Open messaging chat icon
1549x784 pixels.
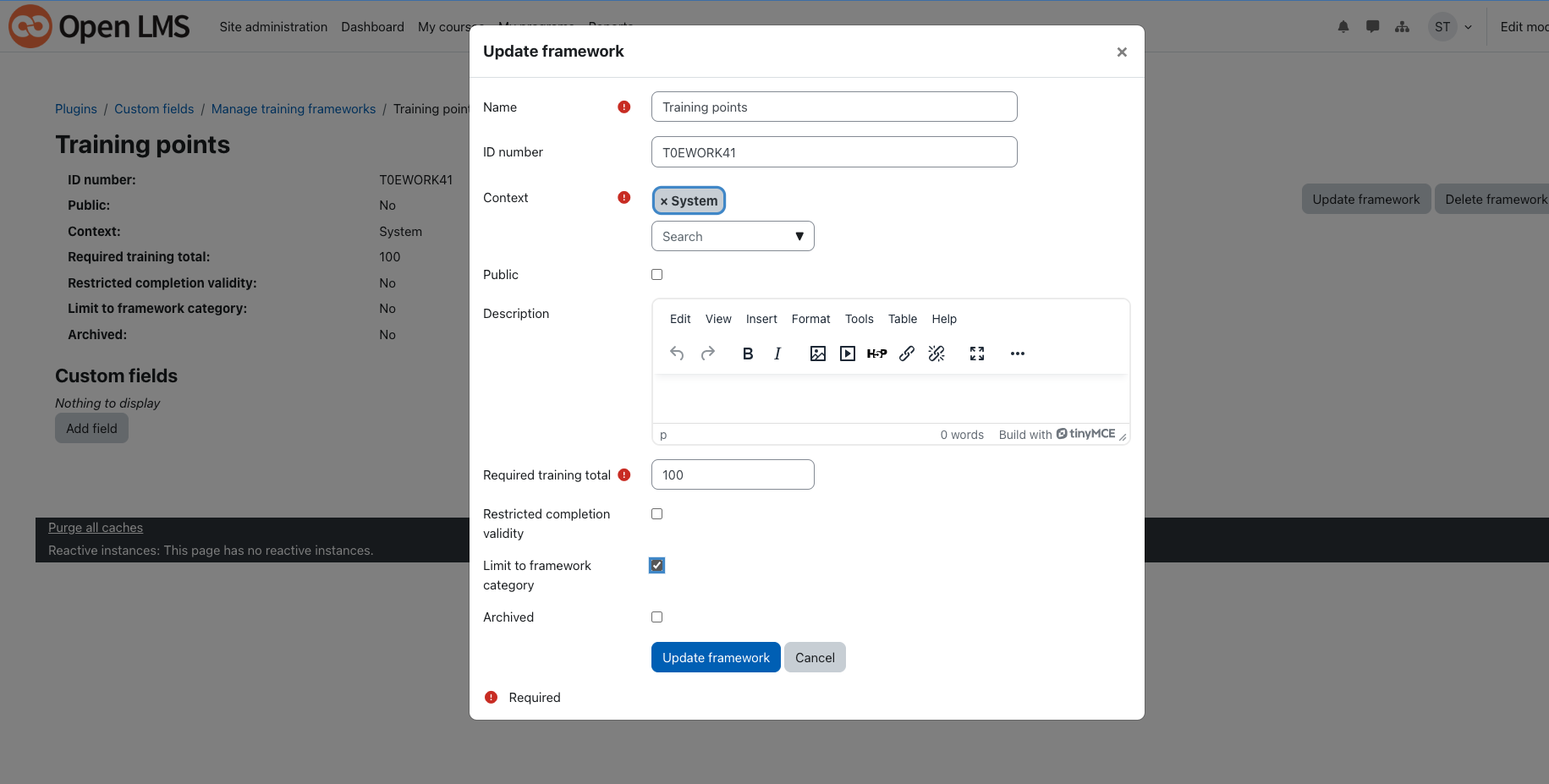1373,27
